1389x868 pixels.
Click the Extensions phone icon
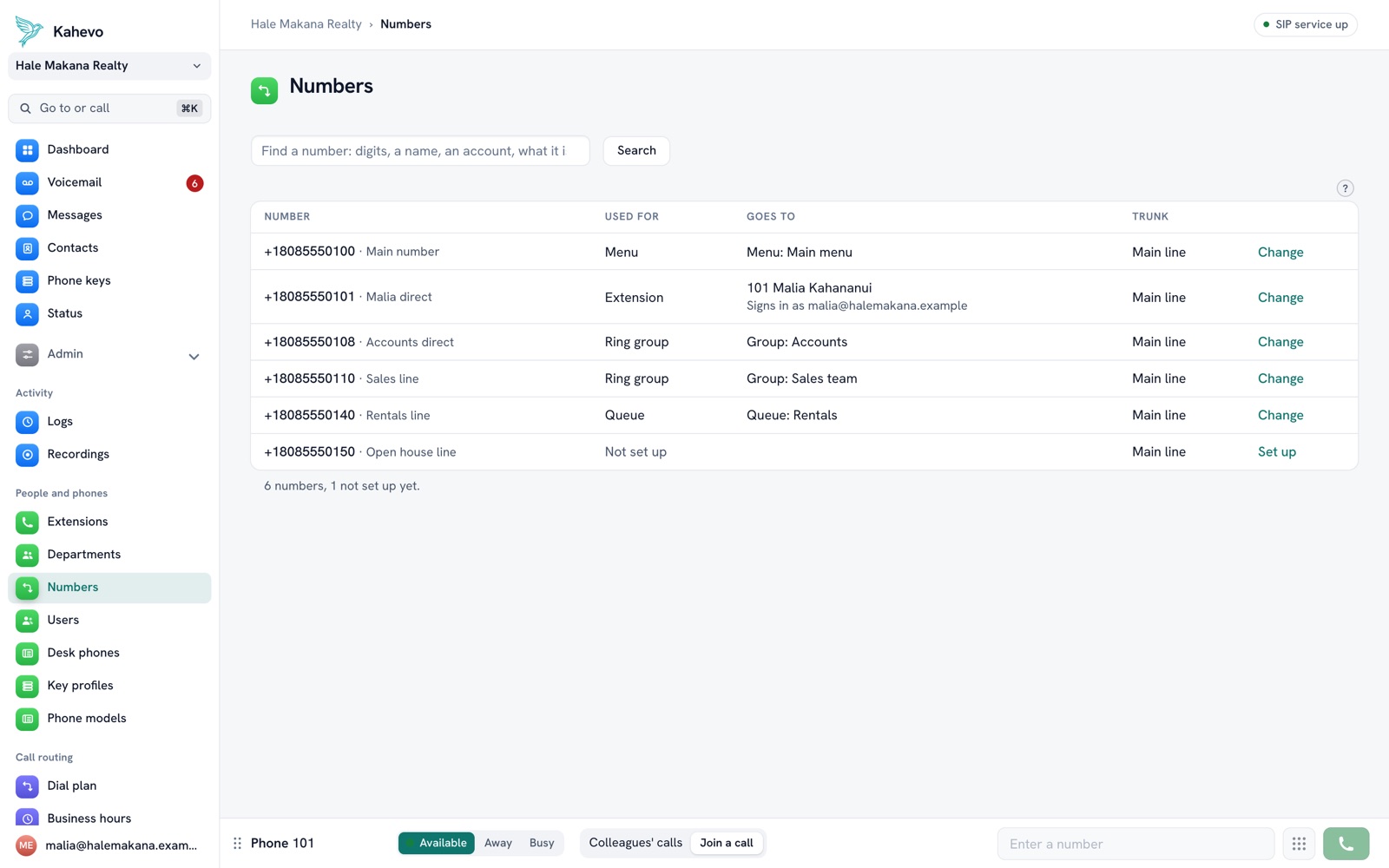(x=27, y=523)
